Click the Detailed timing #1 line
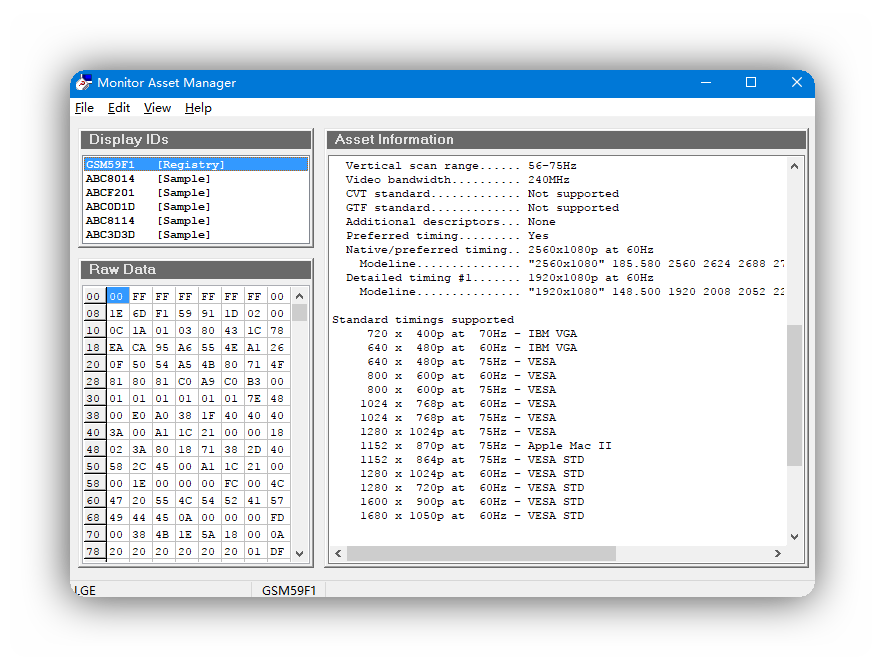This screenshot has height=667, width=885. coord(500,278)
